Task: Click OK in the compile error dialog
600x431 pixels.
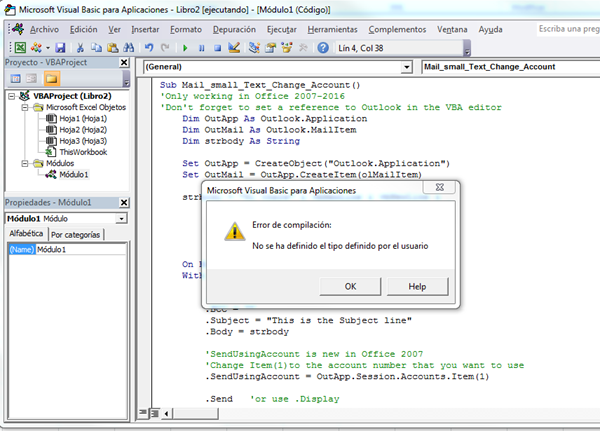Action: point(350,286)
